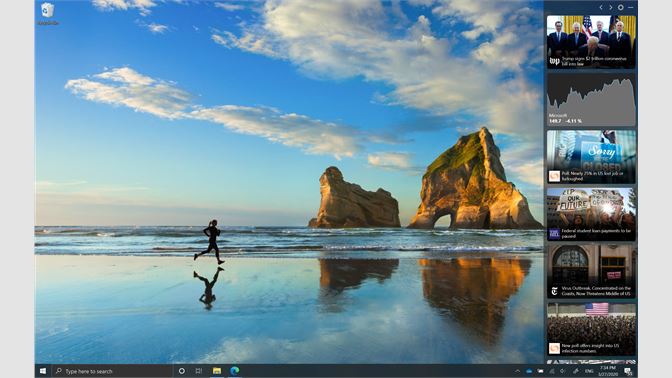
Task: Open the Sorry Closed poll story
Action: pos(591,157)
